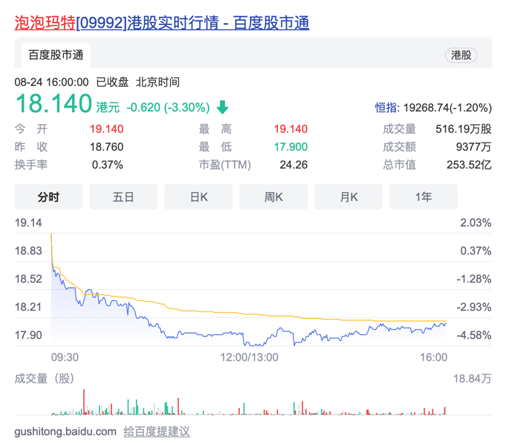This screenshot has height=447, width=525.
Task: Click the 港股 tag button
Action: (461, 55)
